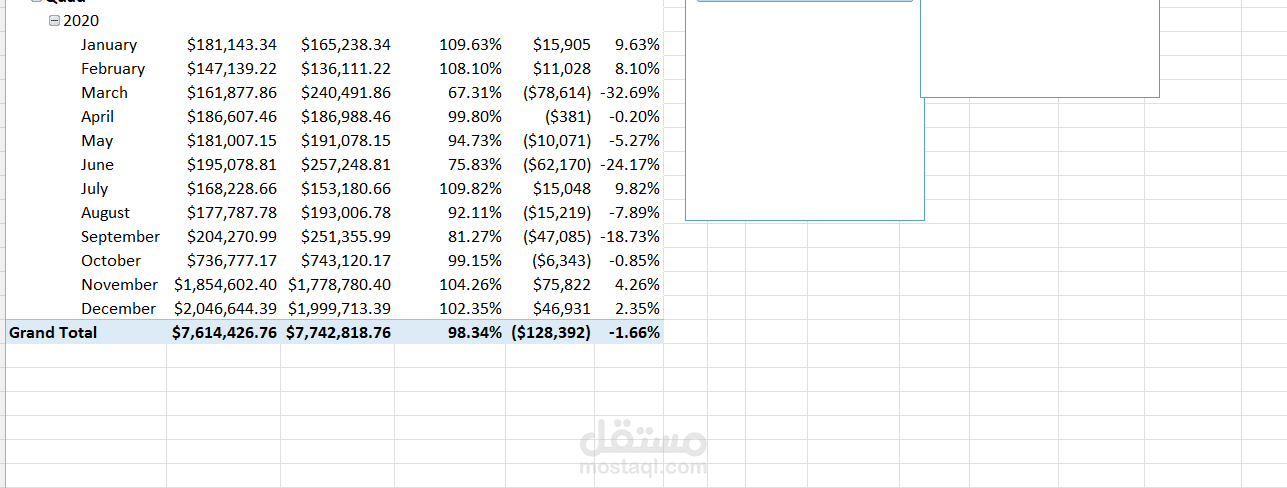The width and height of the screenshot is (1287, 488).
Task: Select the March row label
Action: pyautogui.click(x=105, y=93)
